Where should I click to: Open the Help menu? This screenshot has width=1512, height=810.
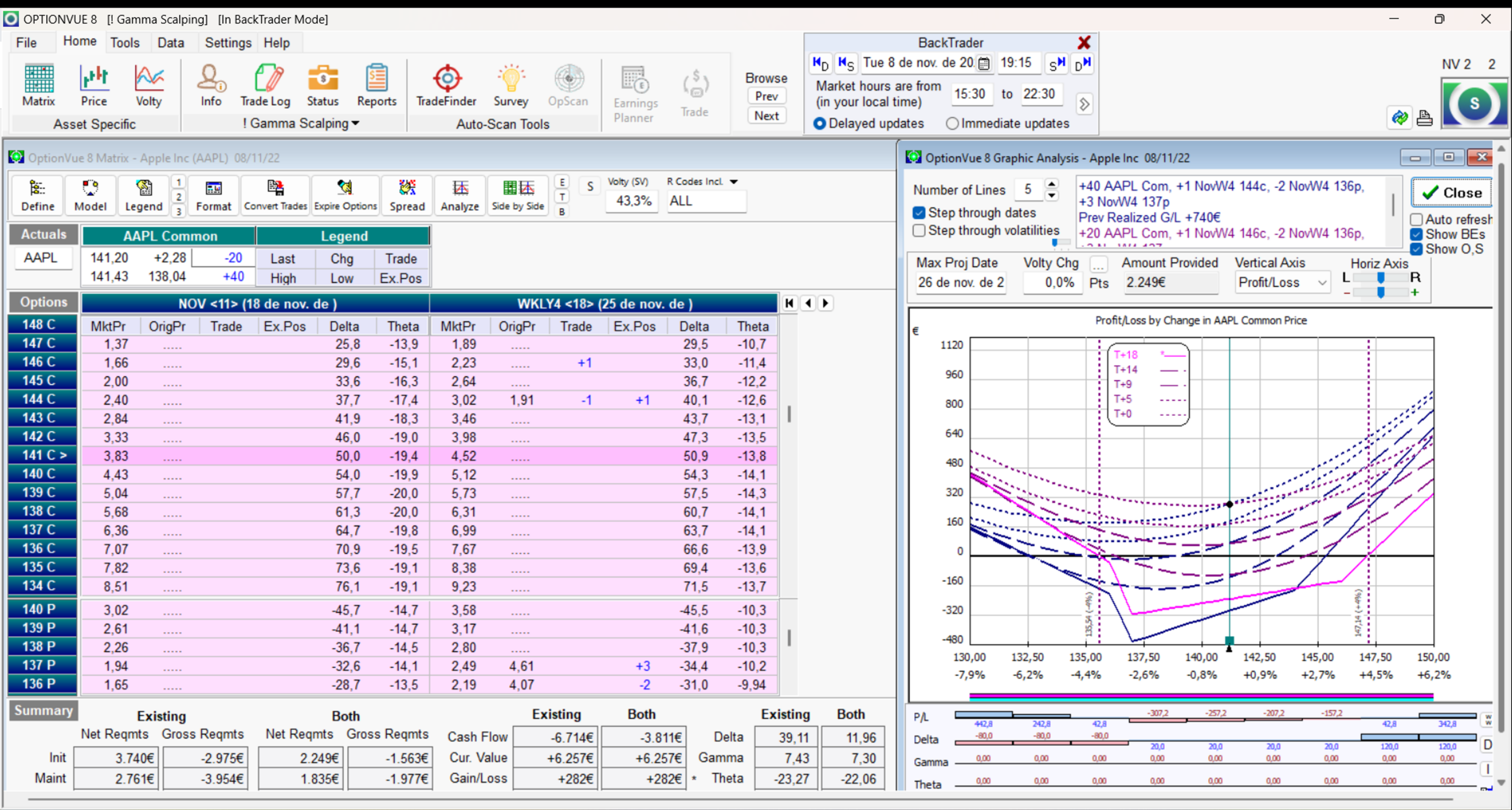point(277,43)
